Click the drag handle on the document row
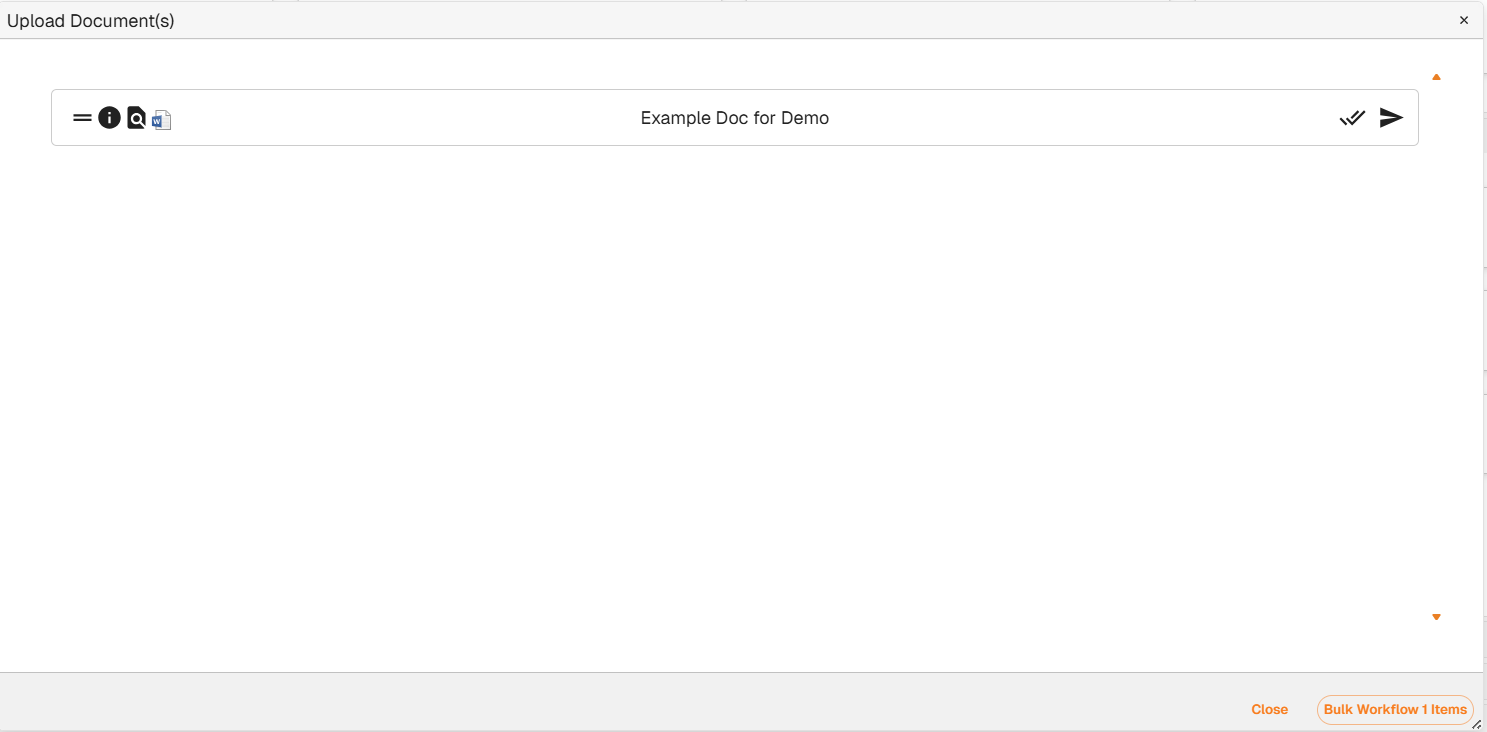 pos(82,118)
